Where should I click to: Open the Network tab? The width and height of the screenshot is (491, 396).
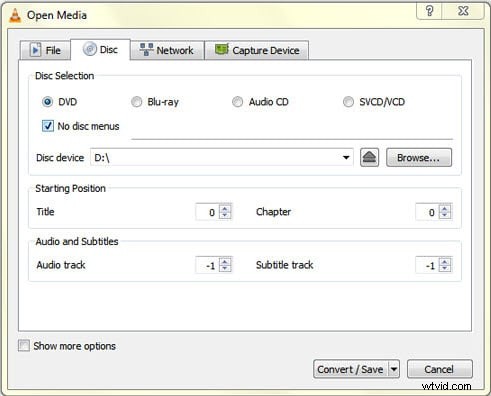167,50
